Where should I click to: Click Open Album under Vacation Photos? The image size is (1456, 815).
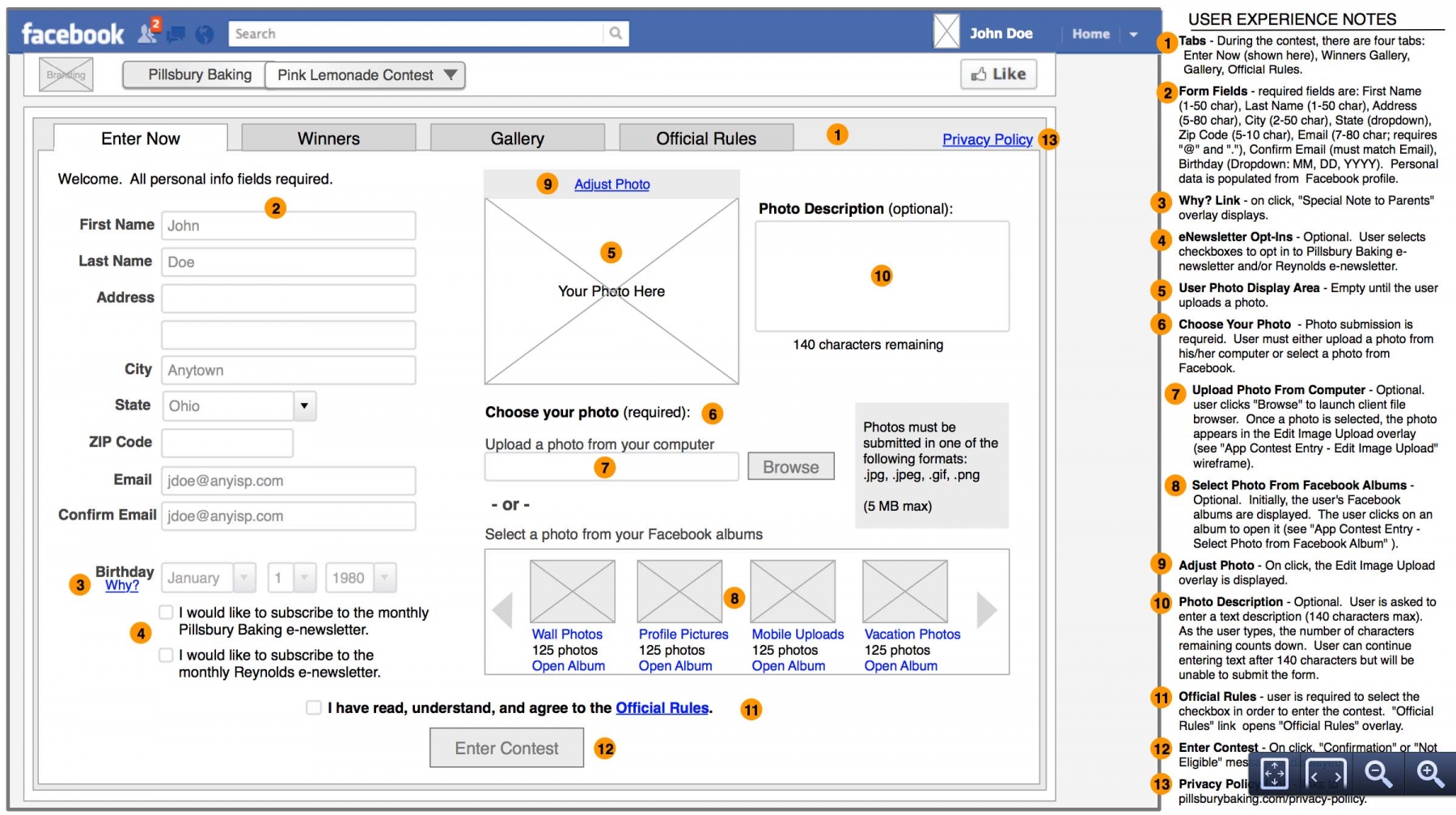click(901, 666)
